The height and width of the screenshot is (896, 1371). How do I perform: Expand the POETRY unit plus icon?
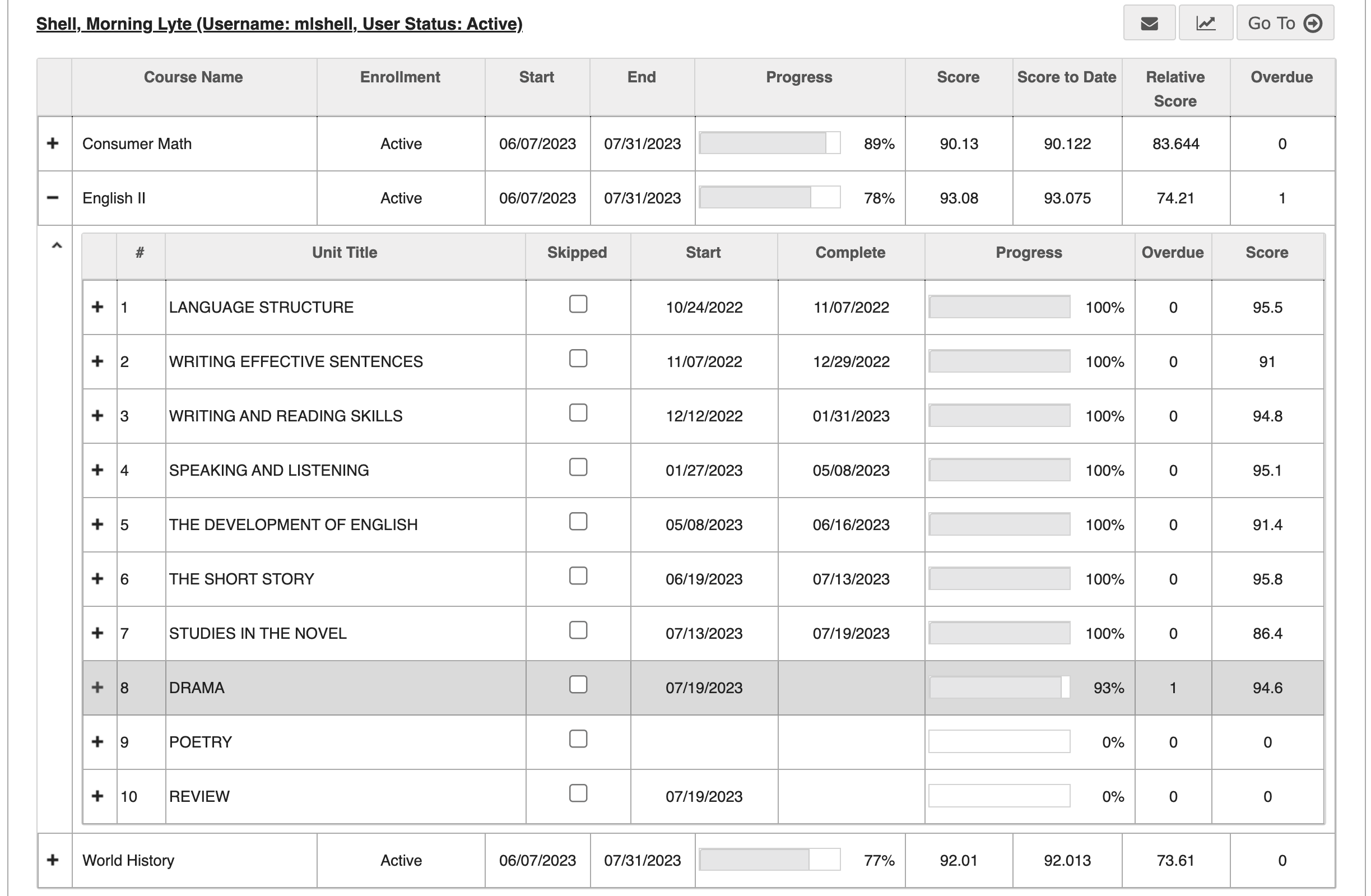point(98,741)
